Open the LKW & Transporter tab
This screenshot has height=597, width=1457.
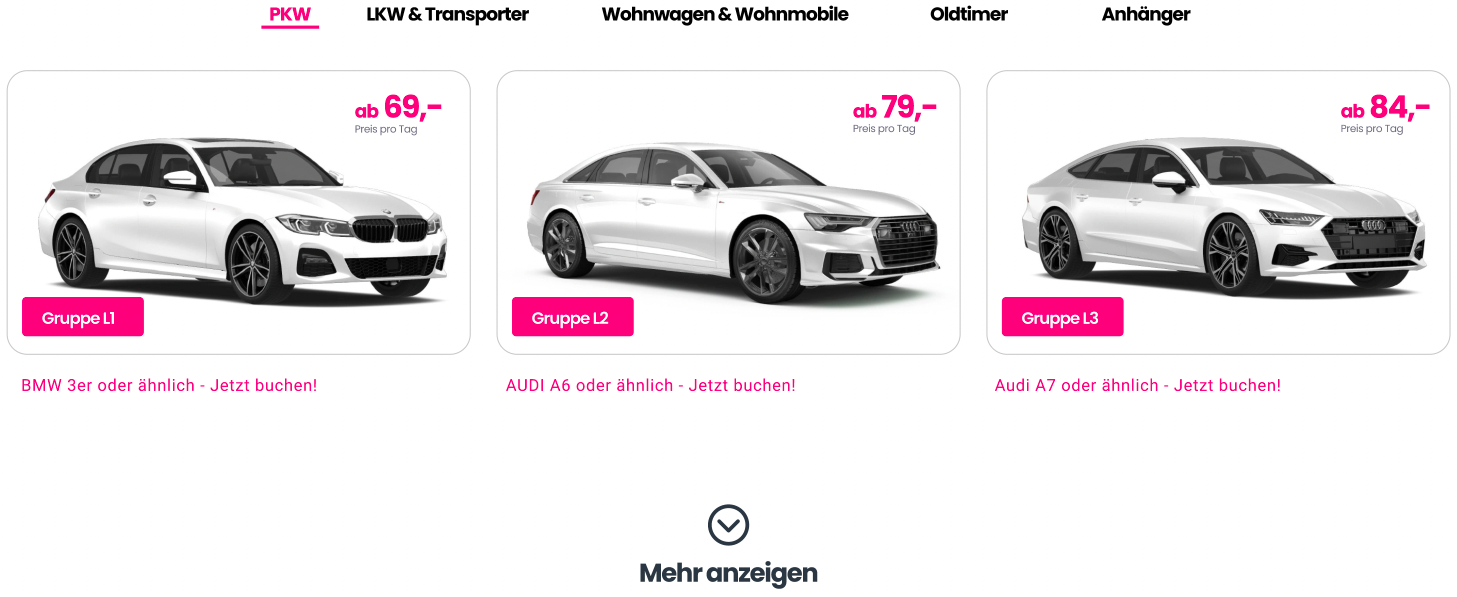coord(447,14)
